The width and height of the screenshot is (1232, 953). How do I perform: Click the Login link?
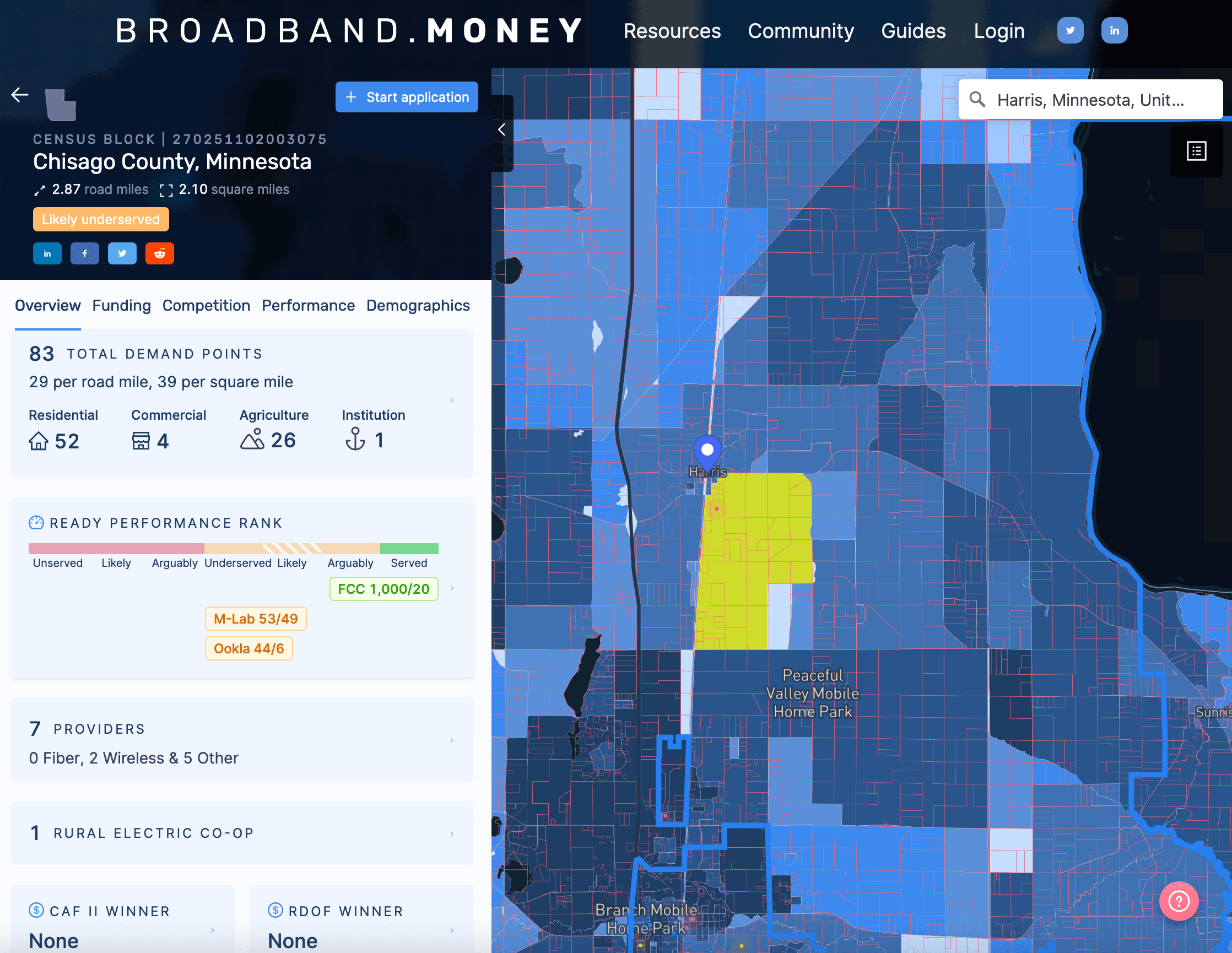point(999,31)
